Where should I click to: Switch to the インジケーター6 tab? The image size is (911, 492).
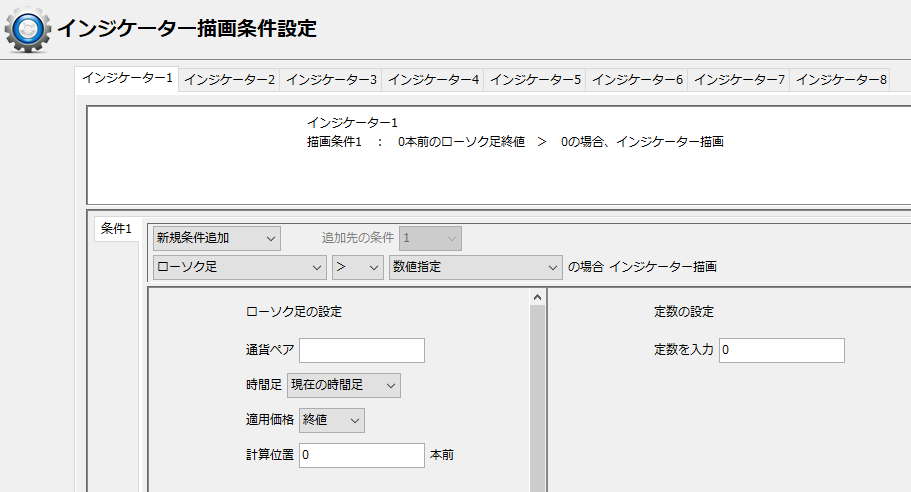637,79
